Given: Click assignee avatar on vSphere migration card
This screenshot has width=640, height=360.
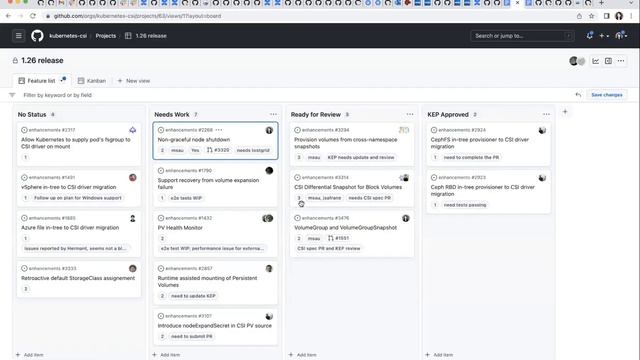Looking at the screenshot, I should (x=133, y=178).
